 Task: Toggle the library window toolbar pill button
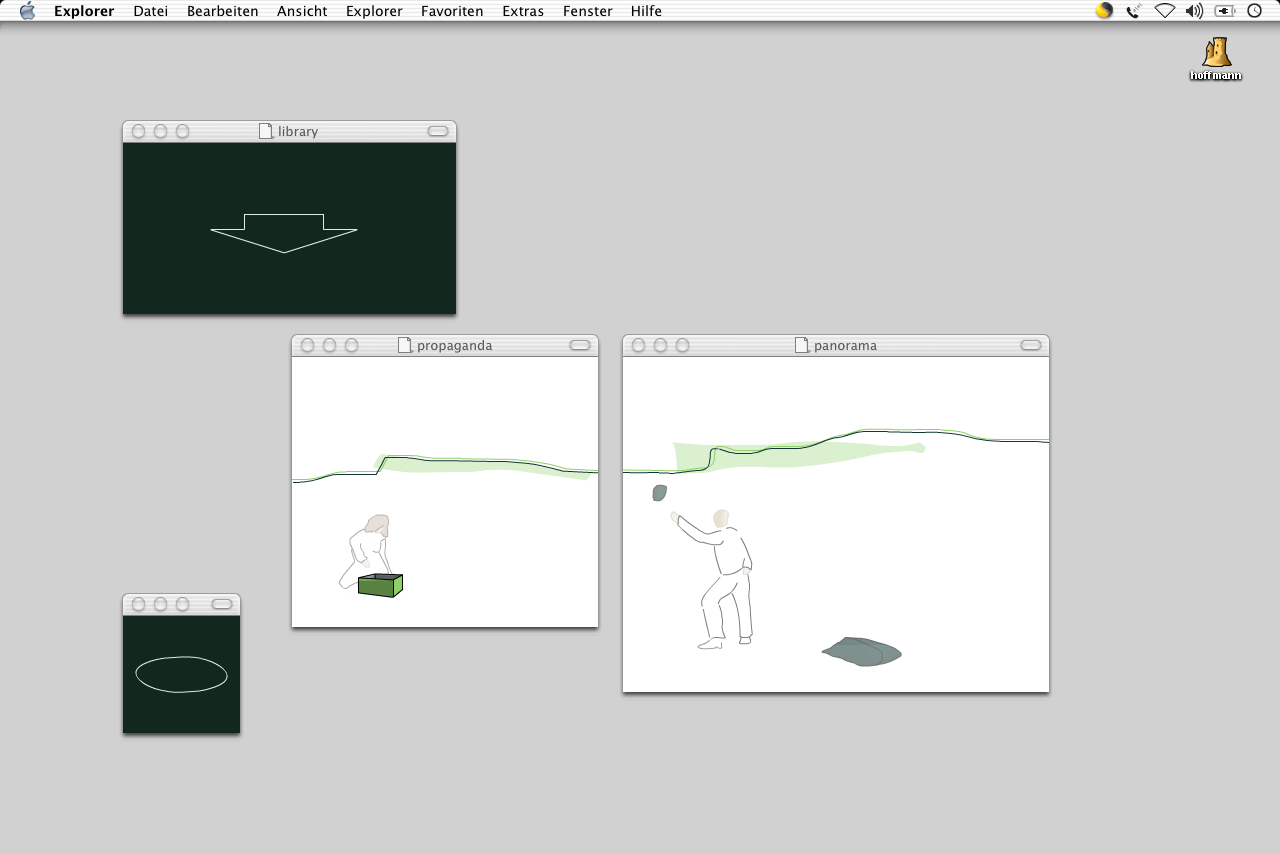[x=438, y=131]
